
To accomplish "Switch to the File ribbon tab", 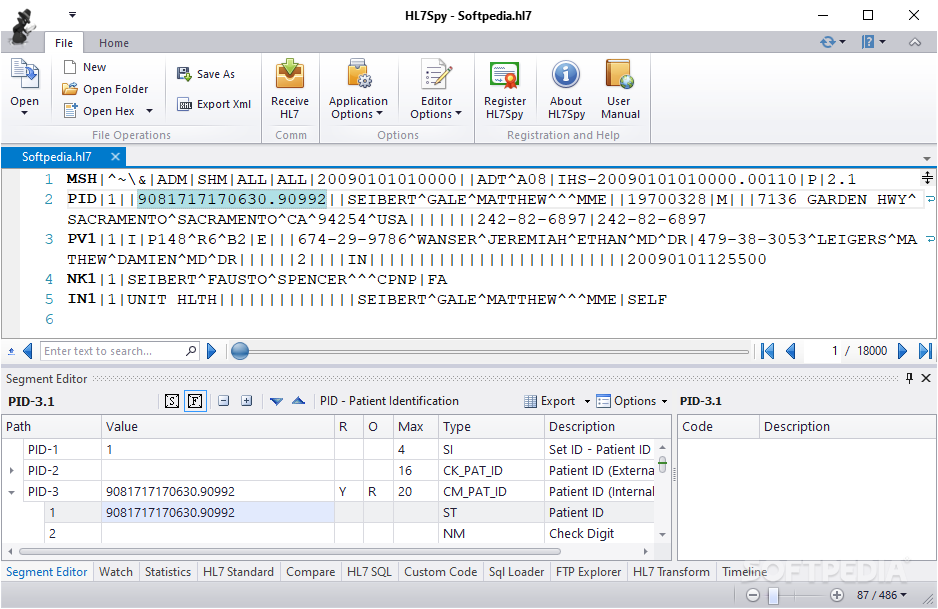I will pyautogui.click(x=64, y=43).
